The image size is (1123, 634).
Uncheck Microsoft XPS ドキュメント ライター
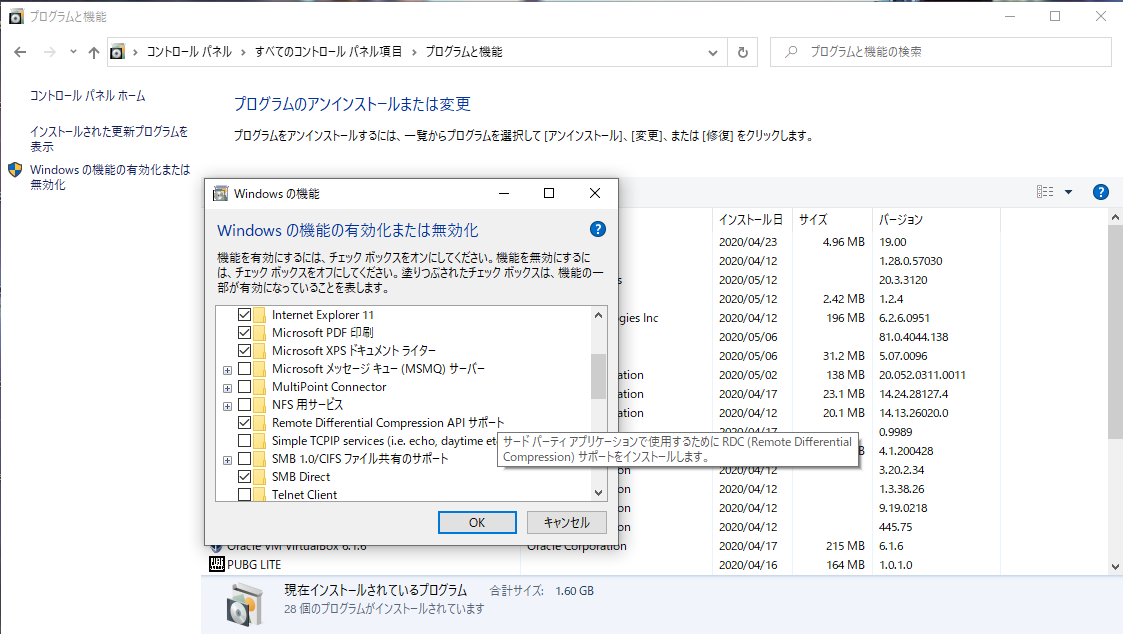tap(244, 350)
